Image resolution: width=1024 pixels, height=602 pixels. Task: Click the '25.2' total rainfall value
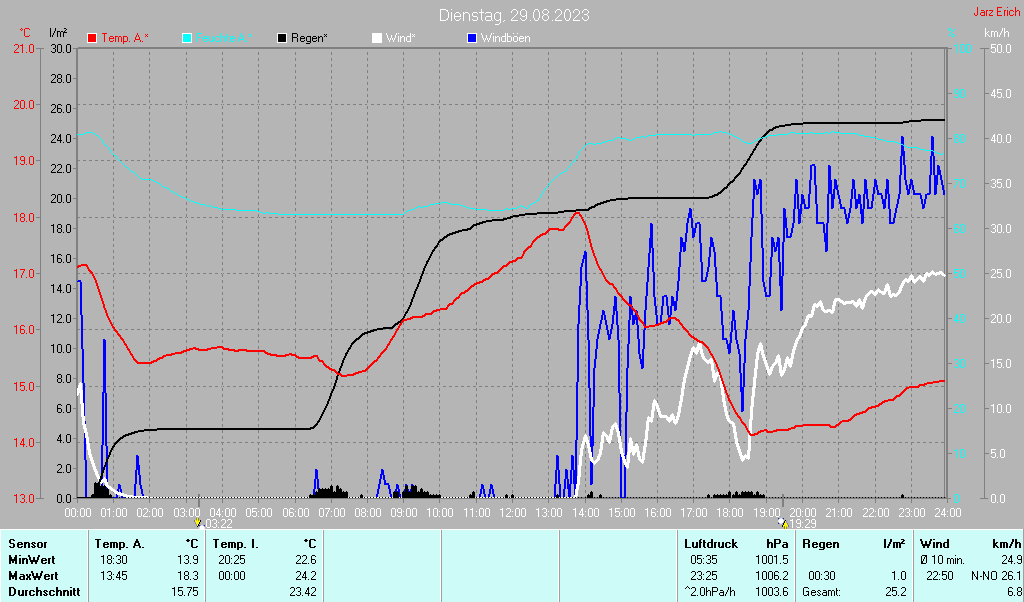tap(896, 592)
